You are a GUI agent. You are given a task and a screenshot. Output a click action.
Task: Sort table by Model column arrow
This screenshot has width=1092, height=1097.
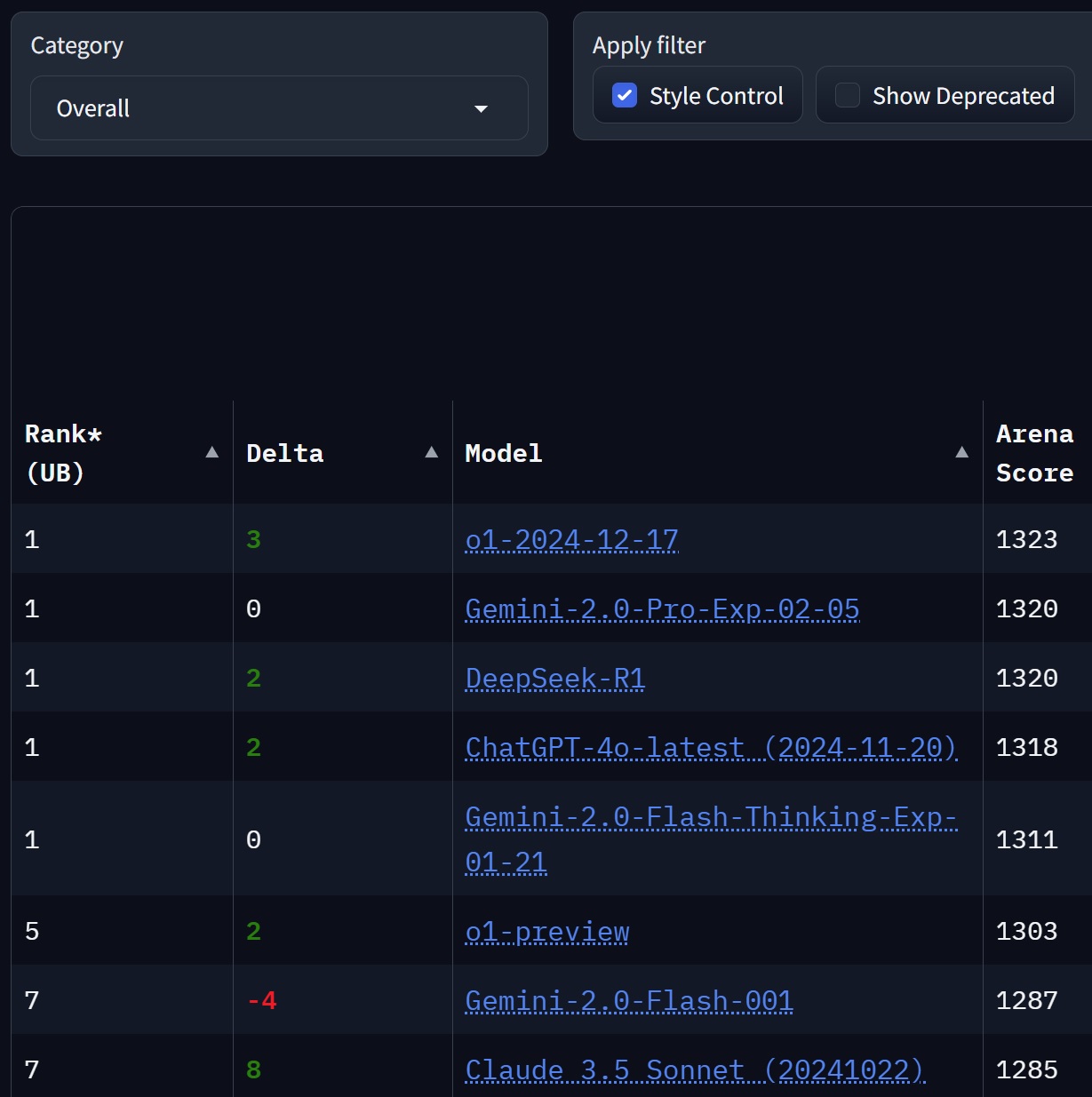point(961,452)
